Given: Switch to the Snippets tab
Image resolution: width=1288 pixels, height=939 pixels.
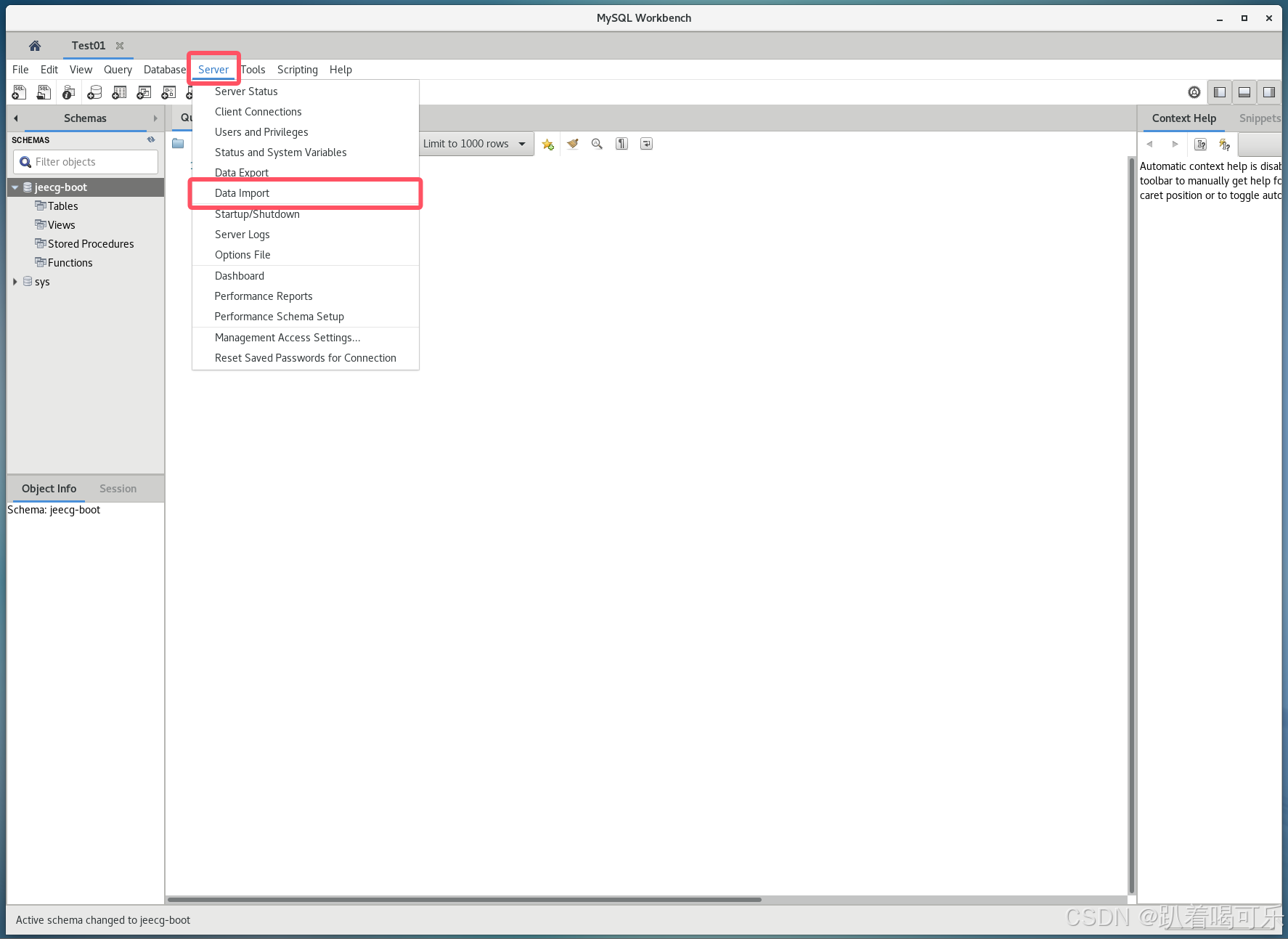Looking at the screenshot, I should click(1260, 118).
